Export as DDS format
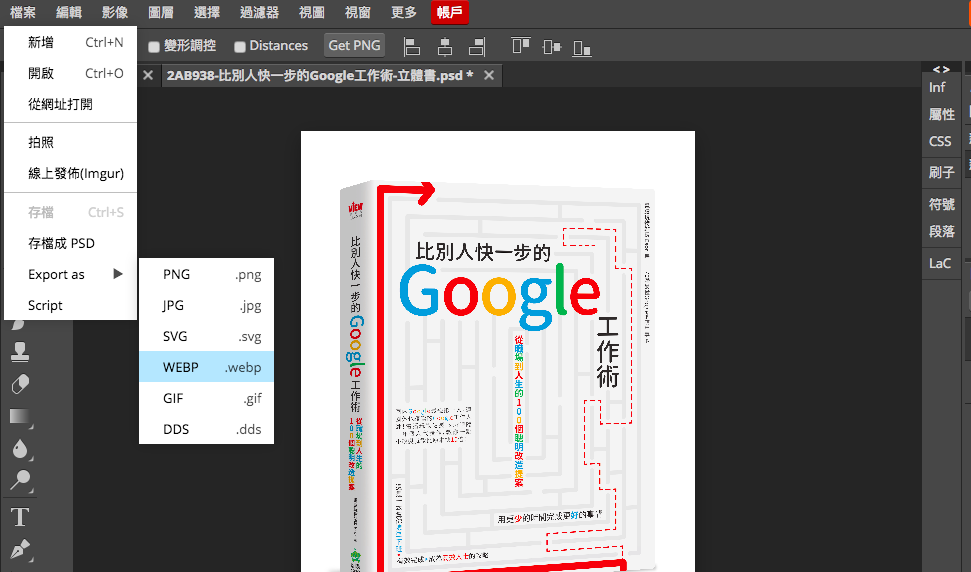Screen dimensions: 971x572 click(x=206, y=429)
